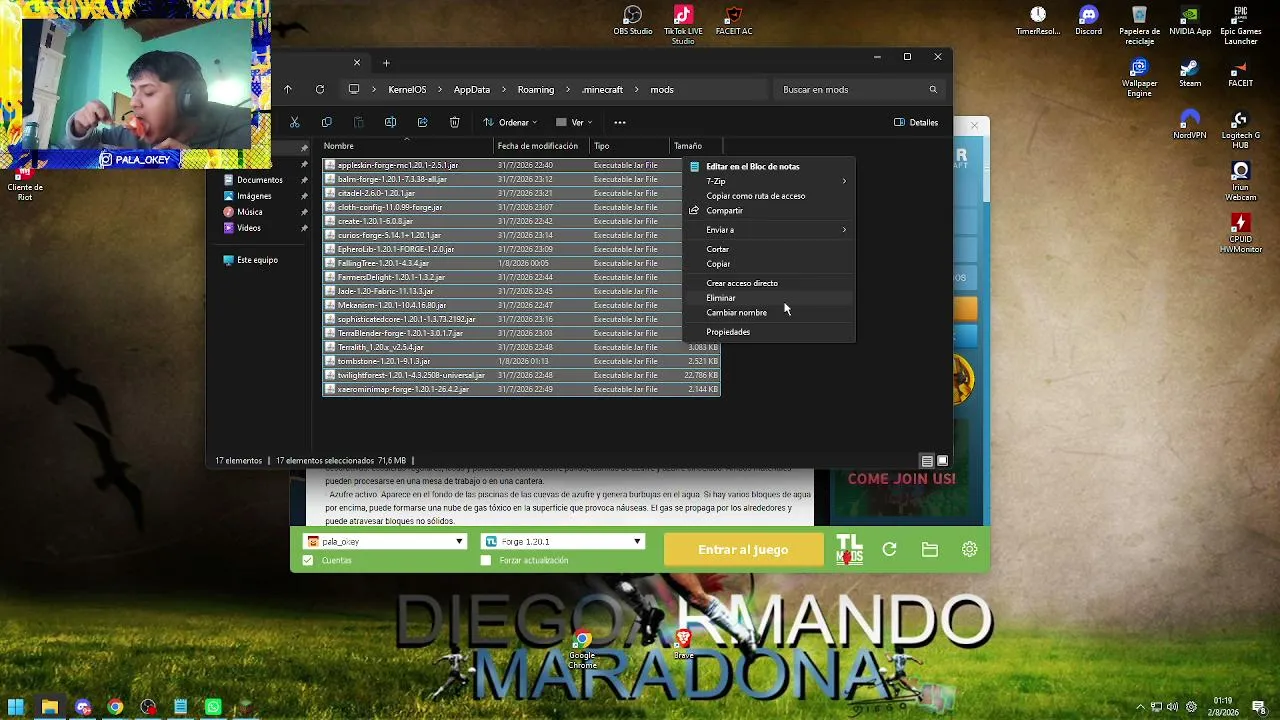Click the Rename icon in Explorer toolbar

tap(390, 122)
